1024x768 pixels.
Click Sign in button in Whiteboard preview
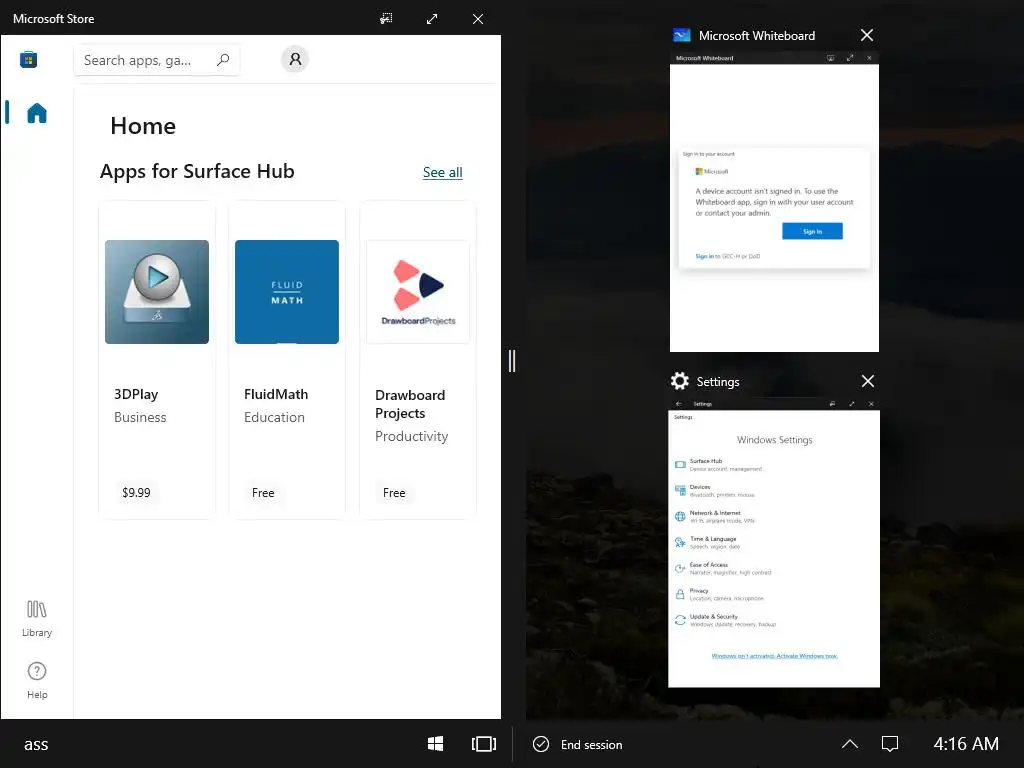pos(812,231)
